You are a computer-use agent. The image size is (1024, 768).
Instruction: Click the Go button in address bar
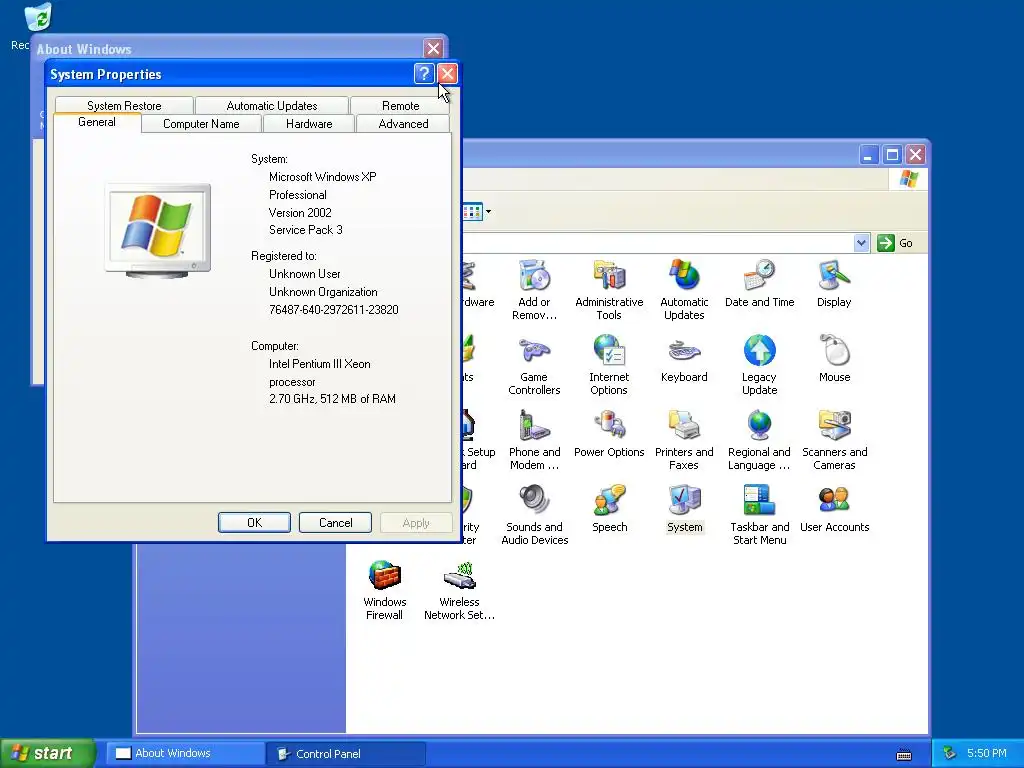895,243
